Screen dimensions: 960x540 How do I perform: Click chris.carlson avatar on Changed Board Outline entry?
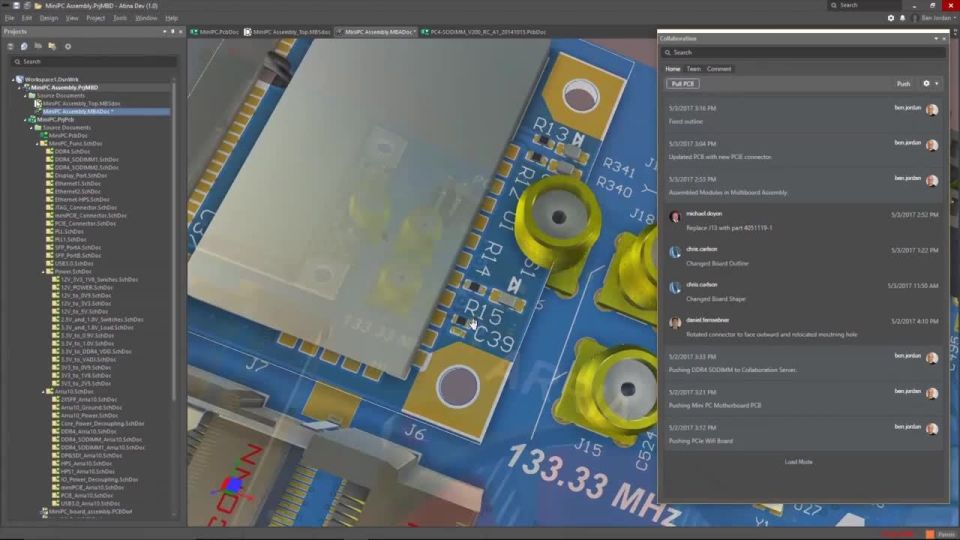click(x=675, y=252)
